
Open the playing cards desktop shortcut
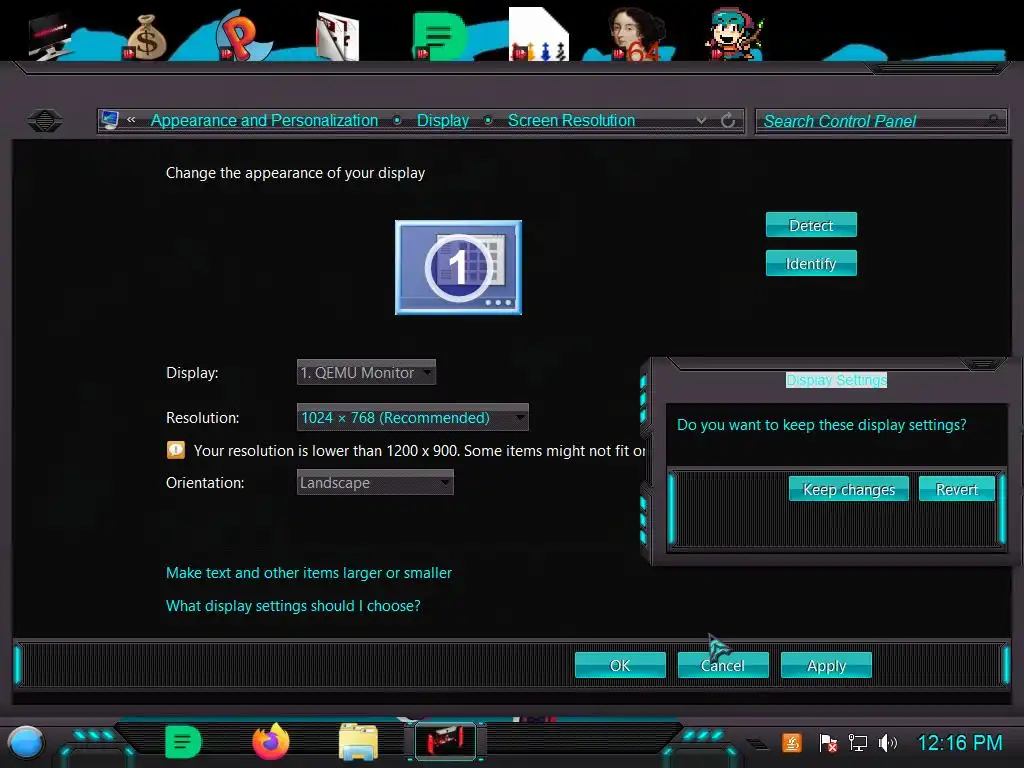pyautogui.click(x=338, y=37)
